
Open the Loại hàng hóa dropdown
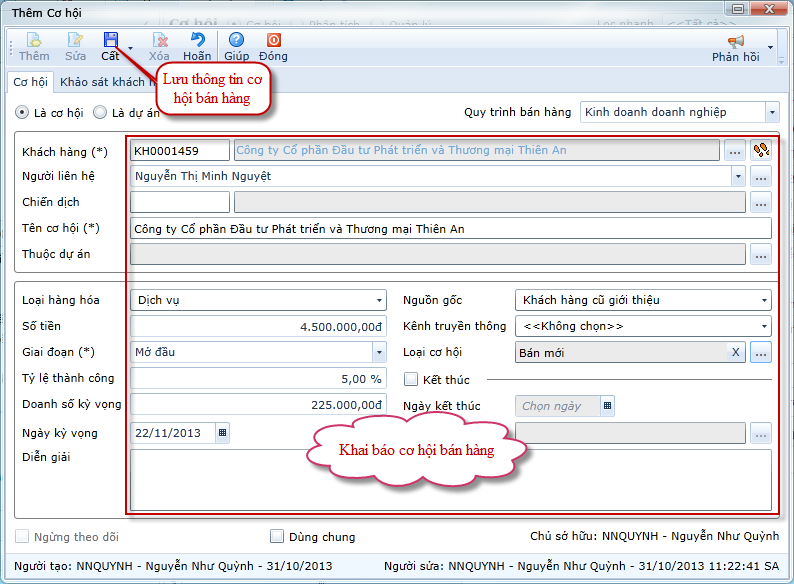pos(379,300)
